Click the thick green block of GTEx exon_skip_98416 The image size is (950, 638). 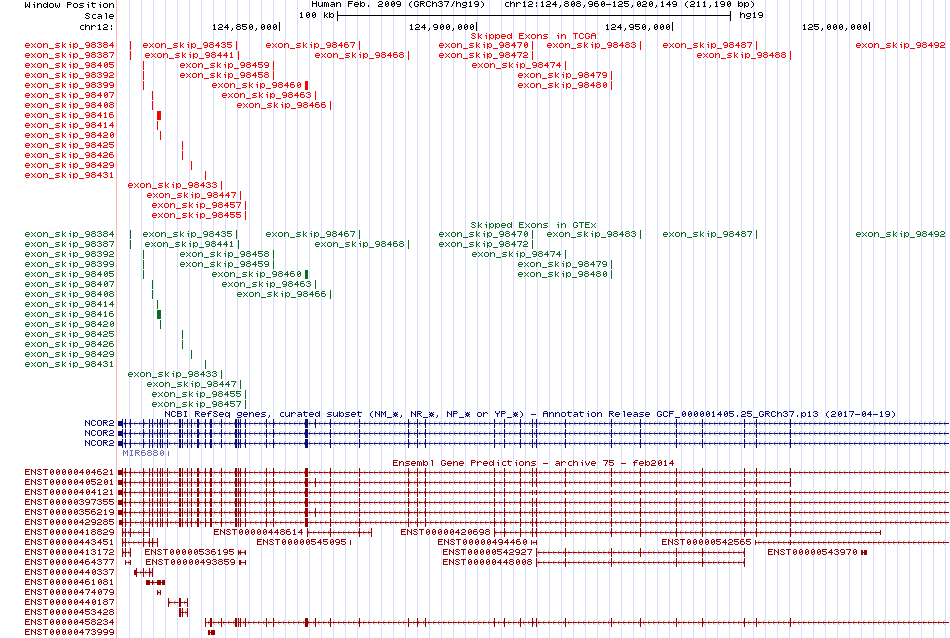tap(159, 314)
